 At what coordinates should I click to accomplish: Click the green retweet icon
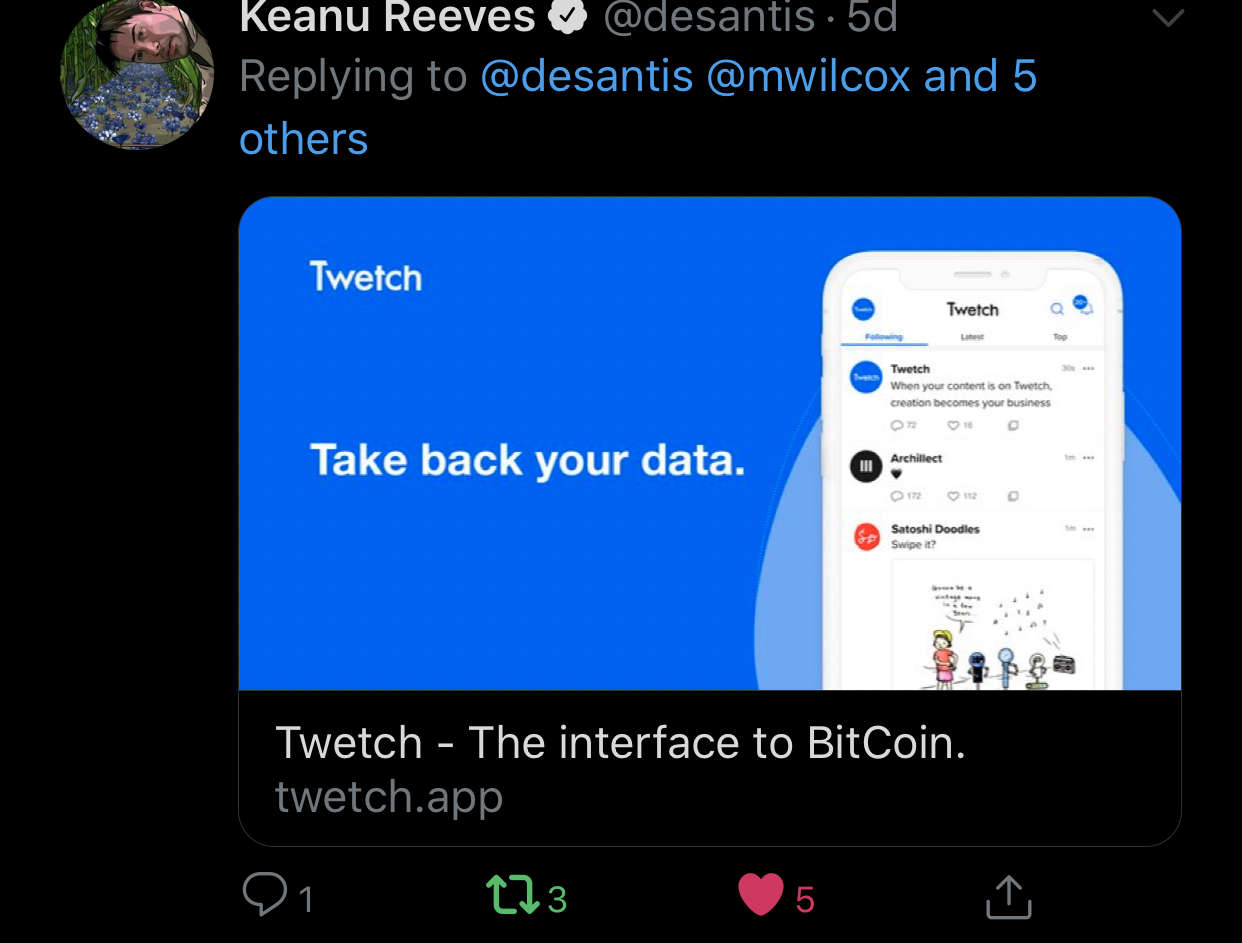(x=511, y=895)
